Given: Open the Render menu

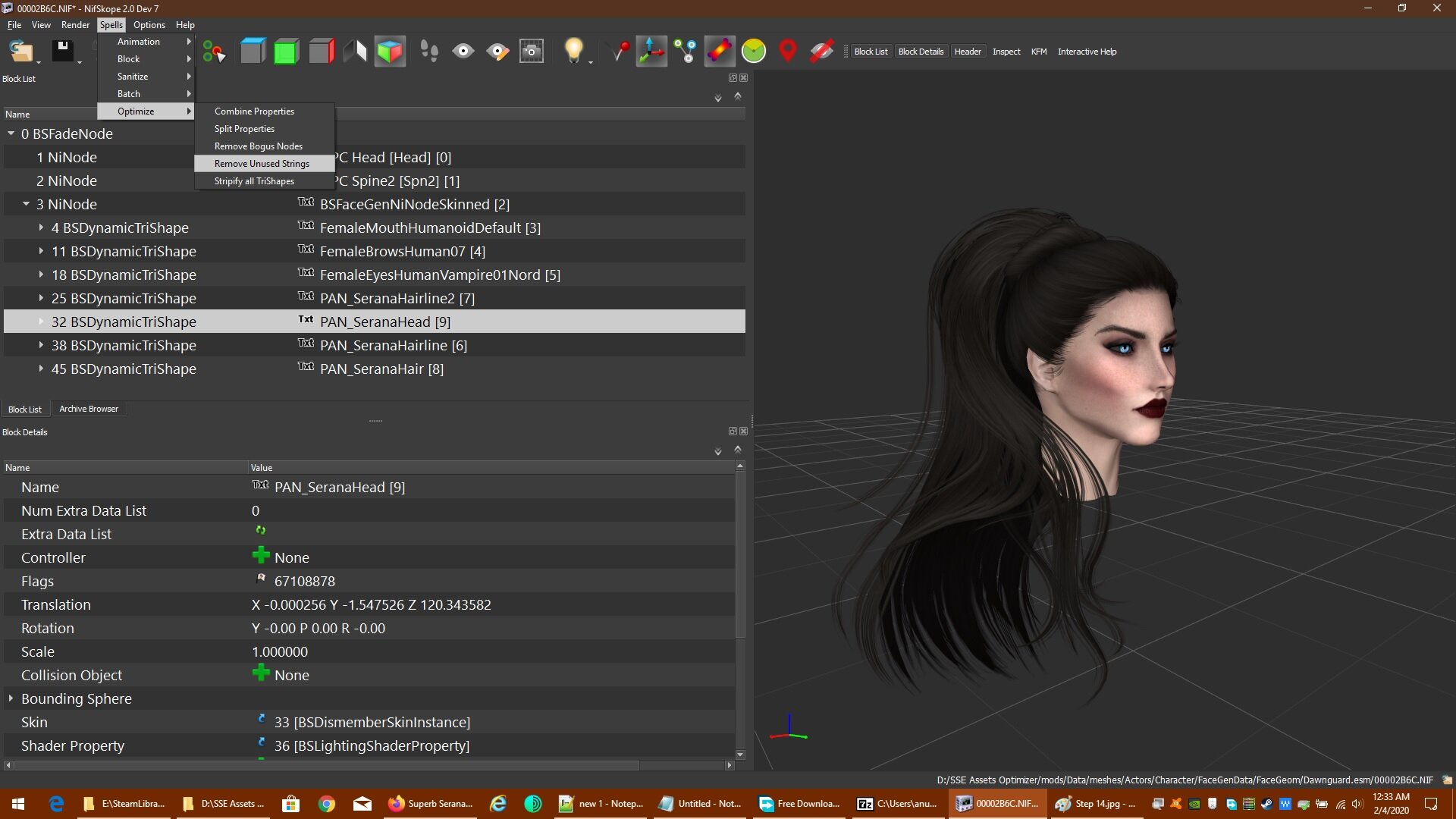Looking at the screenshot, I should [75, 25].
